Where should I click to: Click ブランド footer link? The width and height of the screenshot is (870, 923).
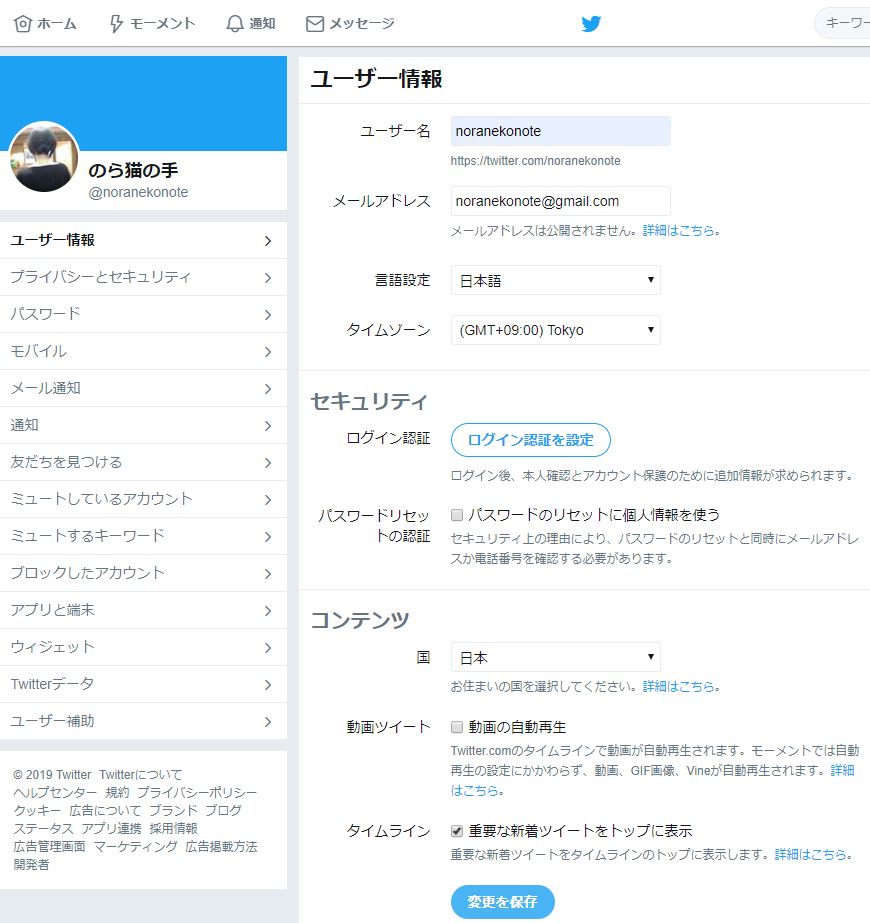tap(174, 811)
